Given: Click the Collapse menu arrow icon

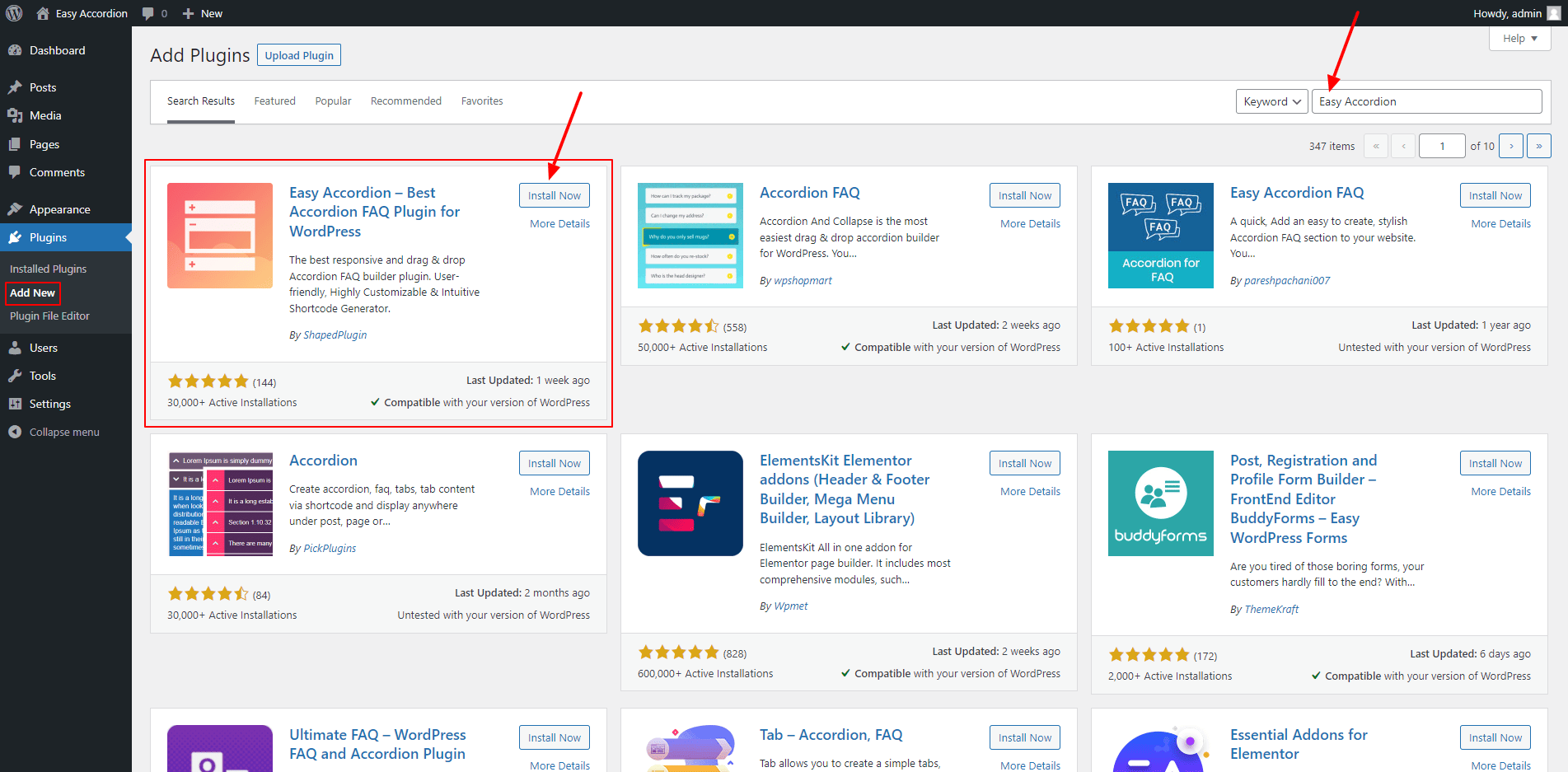Looking at the screenshot, I should [x=15, y=432].
